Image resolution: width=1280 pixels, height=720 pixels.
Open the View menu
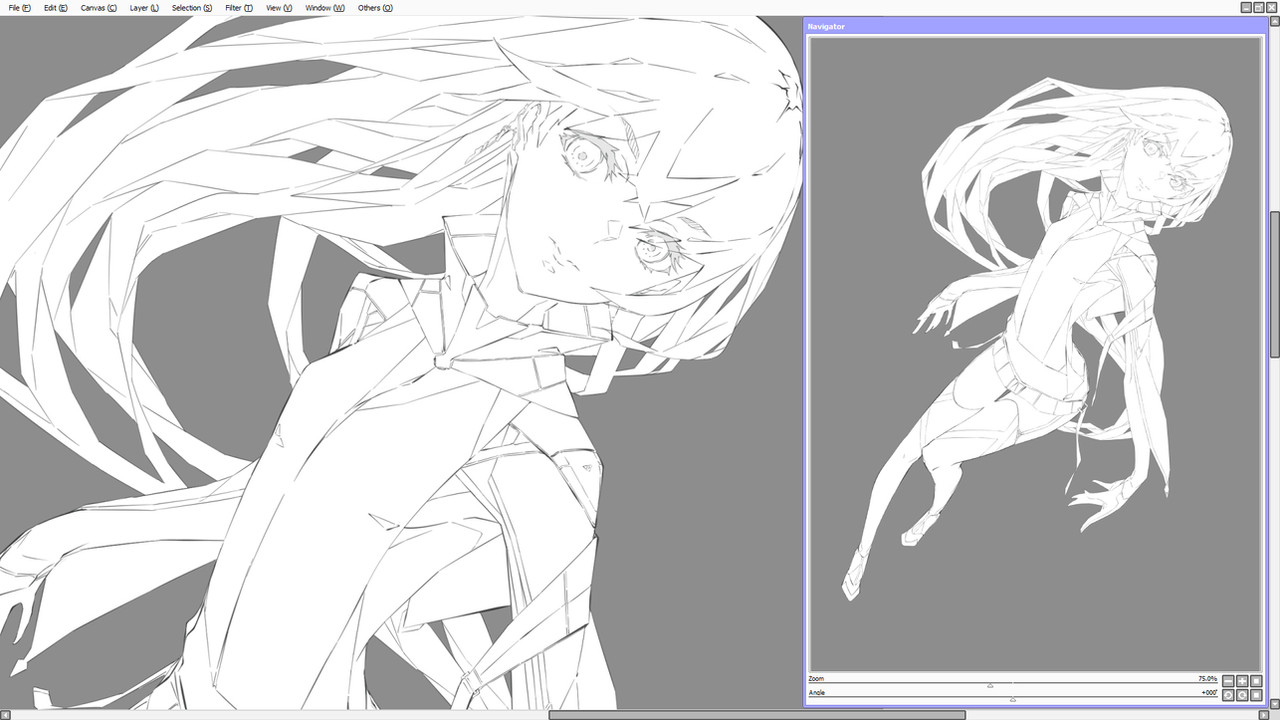(x=279, y=8)
